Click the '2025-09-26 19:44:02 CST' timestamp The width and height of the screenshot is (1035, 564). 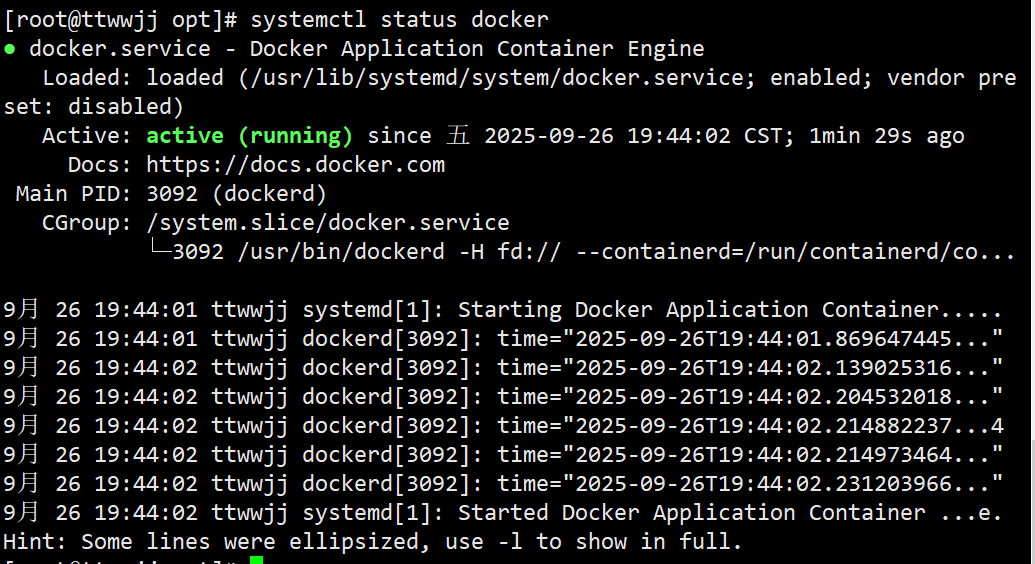coord(633,135)
